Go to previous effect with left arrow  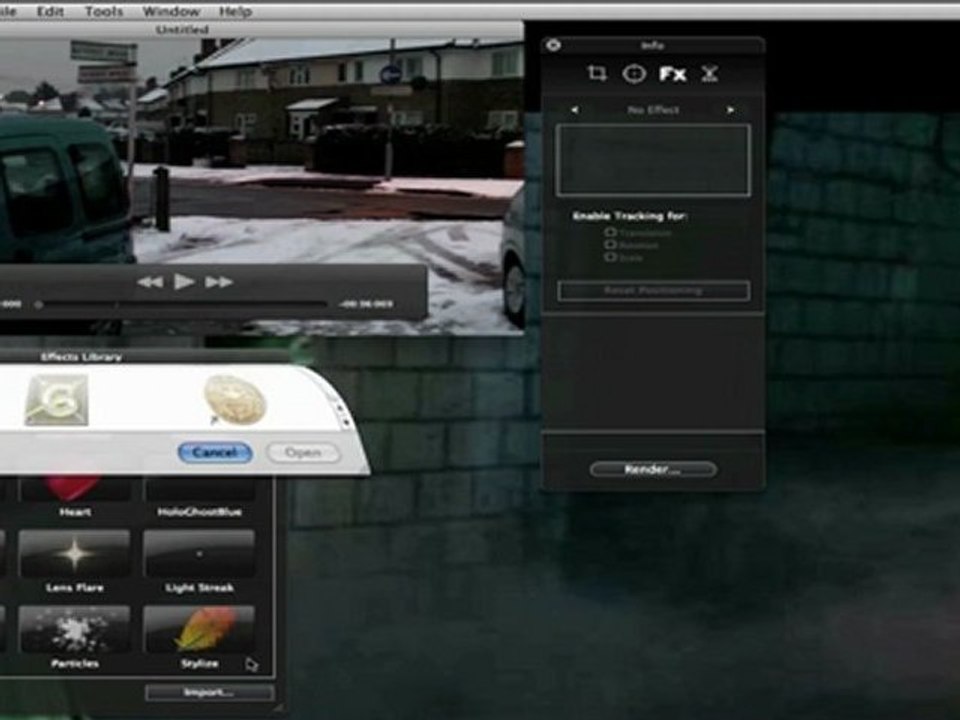point(574,110)
